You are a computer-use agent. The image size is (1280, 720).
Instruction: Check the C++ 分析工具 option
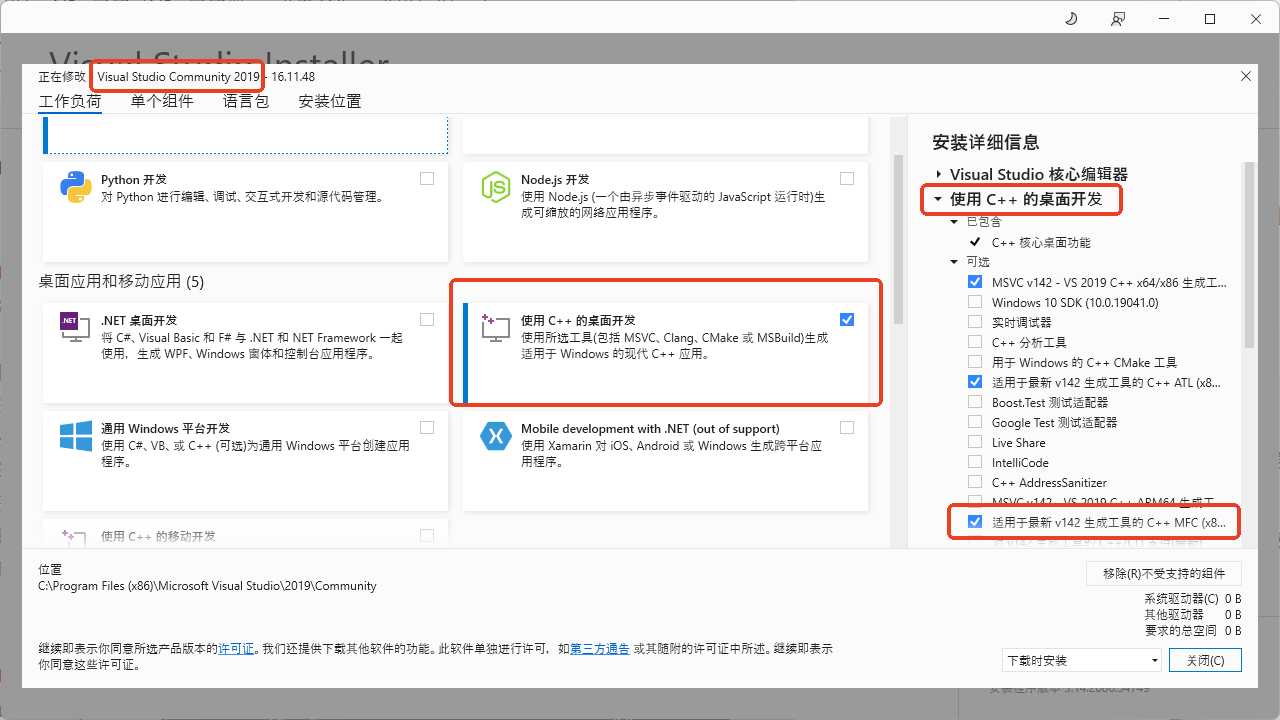tap(975, 342)
